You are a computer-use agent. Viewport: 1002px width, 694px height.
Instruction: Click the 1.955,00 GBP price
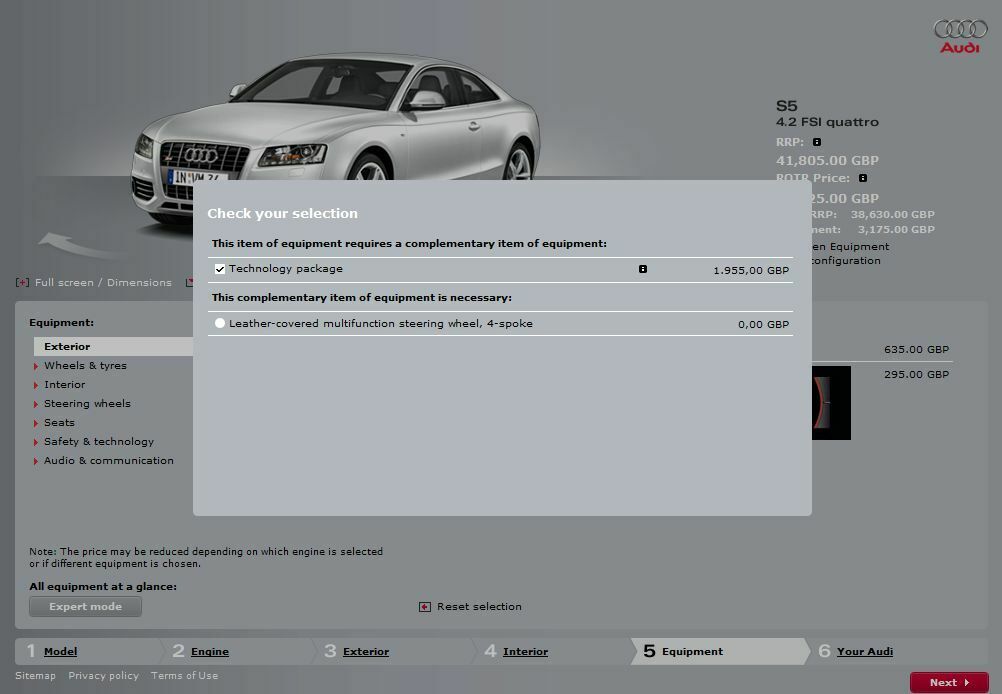(751, 270)
